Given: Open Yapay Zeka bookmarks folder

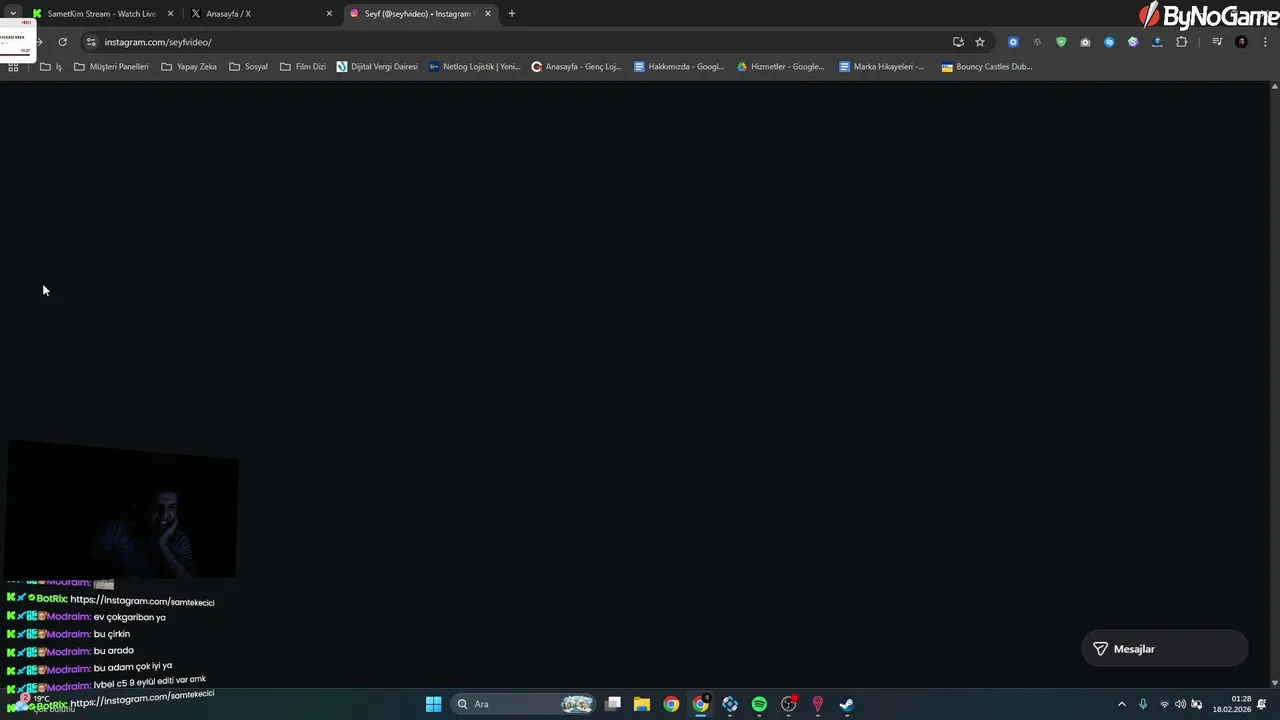Looking at the screenshot, I should pyautogui.click(x=189, y=67).
